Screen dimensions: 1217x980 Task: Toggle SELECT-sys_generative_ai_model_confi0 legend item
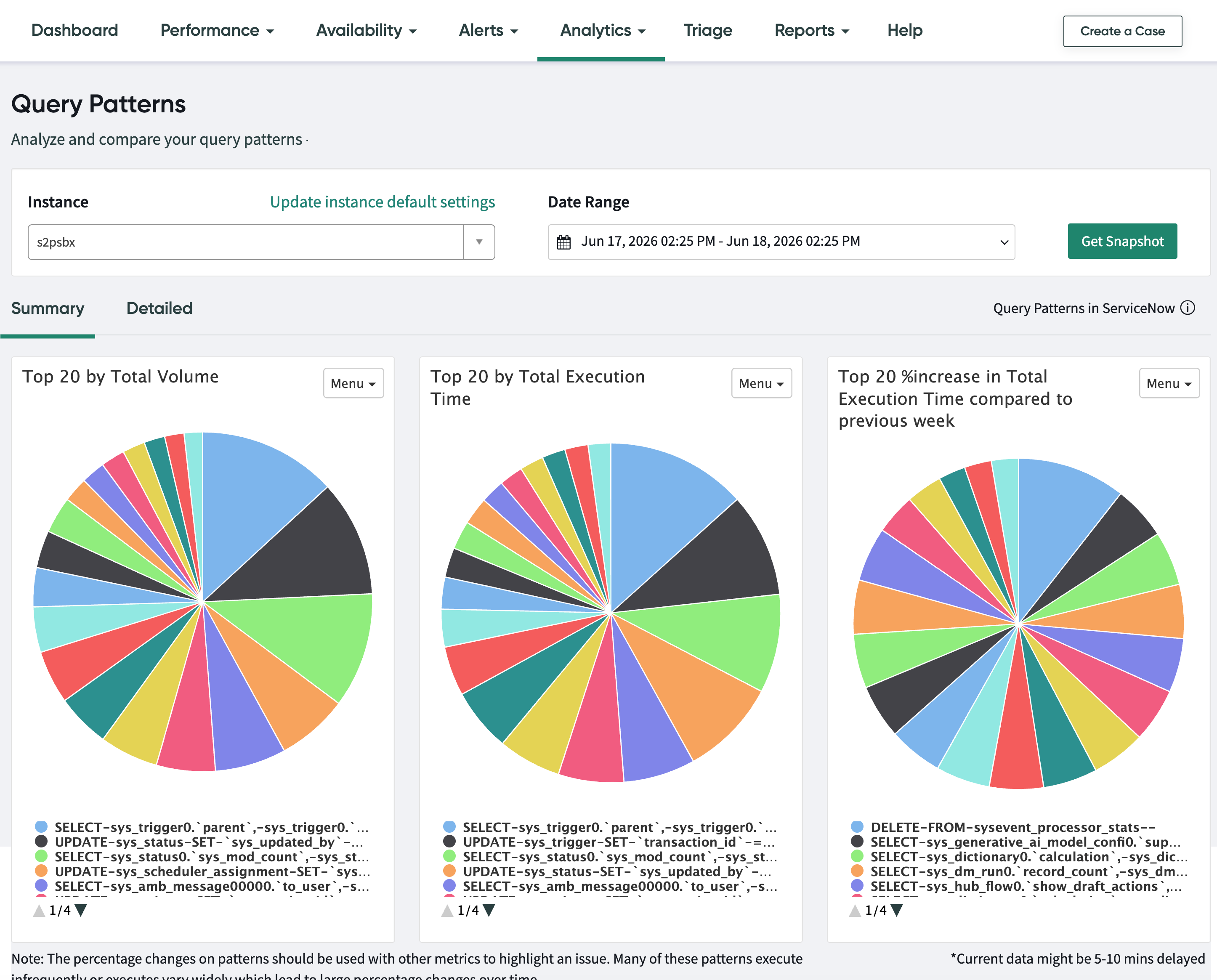1016,842
